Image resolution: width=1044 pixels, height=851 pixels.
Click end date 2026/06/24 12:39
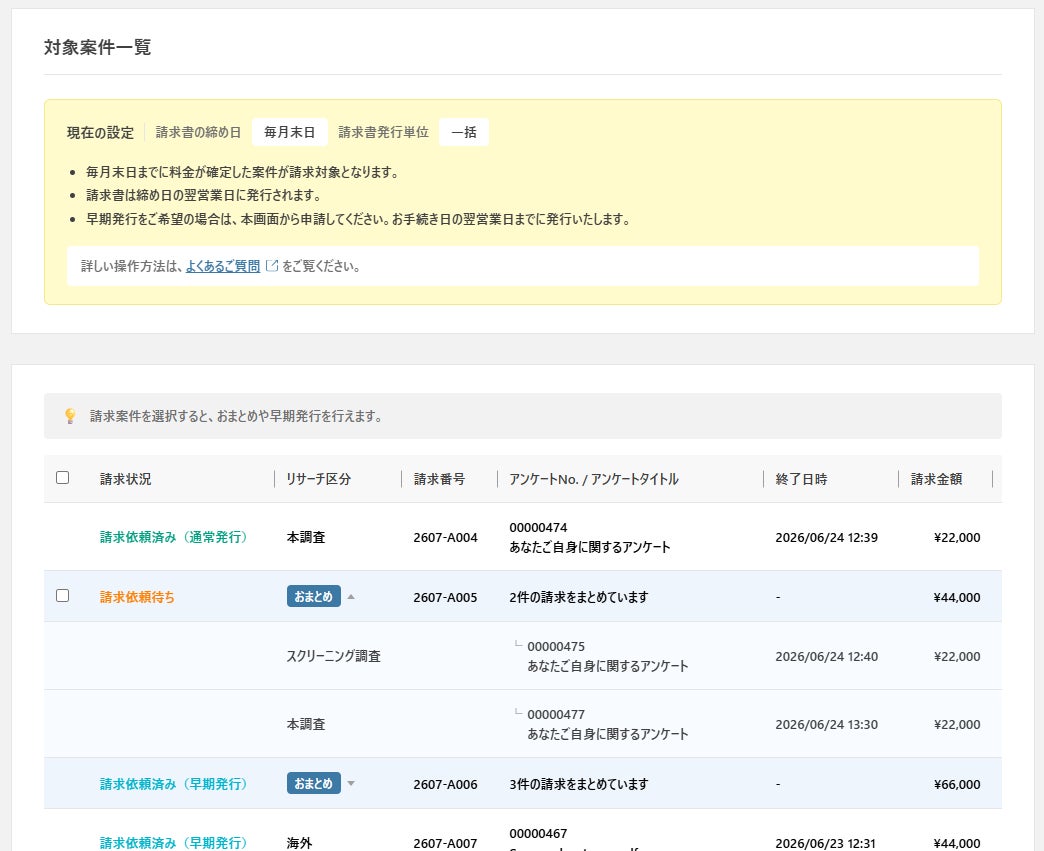(x=826, y=537)
